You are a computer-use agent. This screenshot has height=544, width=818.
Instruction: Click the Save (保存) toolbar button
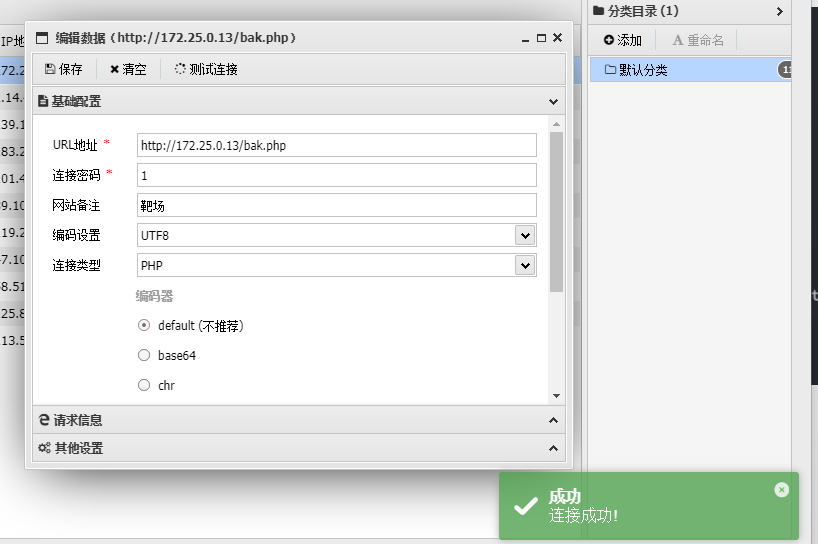(64, 69)
